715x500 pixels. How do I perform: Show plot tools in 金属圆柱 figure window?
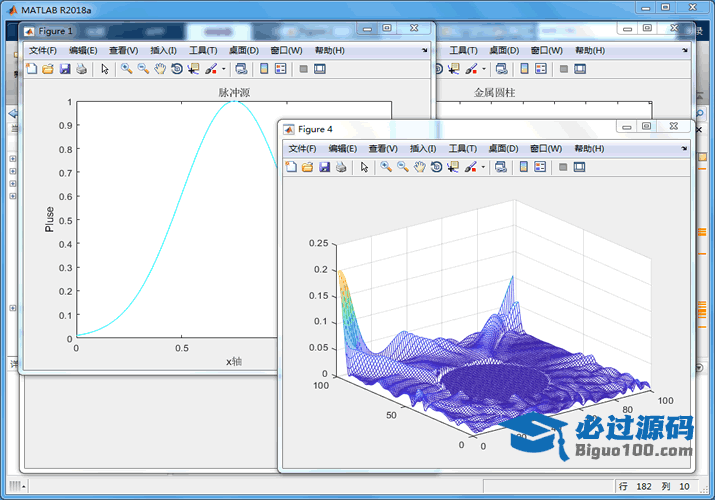click(x=580, y=69)
